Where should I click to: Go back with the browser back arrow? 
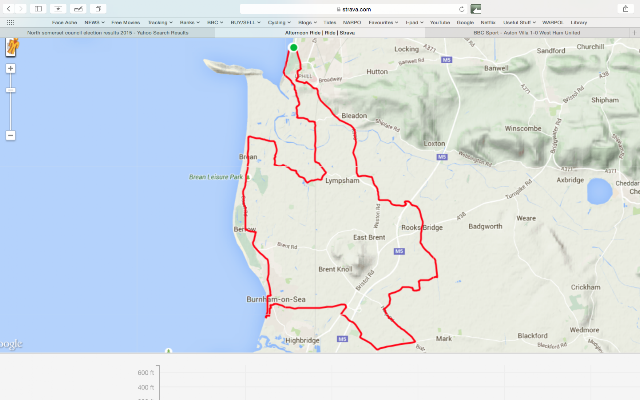[9, 9]
